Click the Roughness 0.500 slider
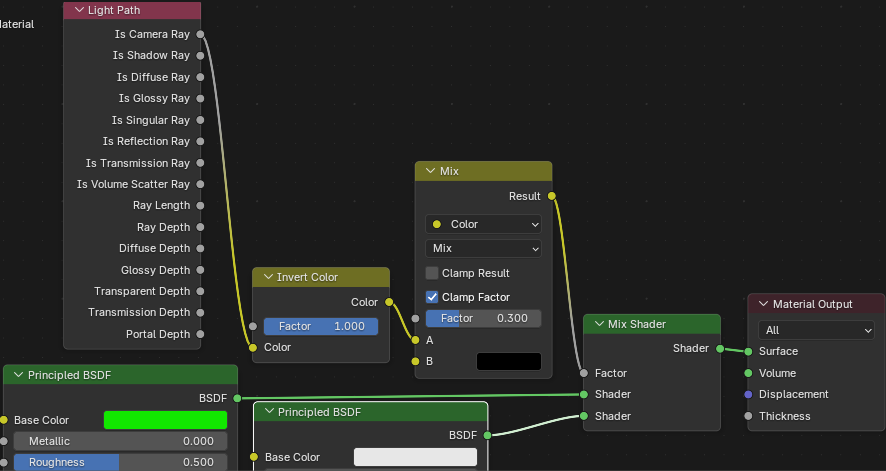The width and height of the screenshot is (886, 471). (x=120, y=462)
